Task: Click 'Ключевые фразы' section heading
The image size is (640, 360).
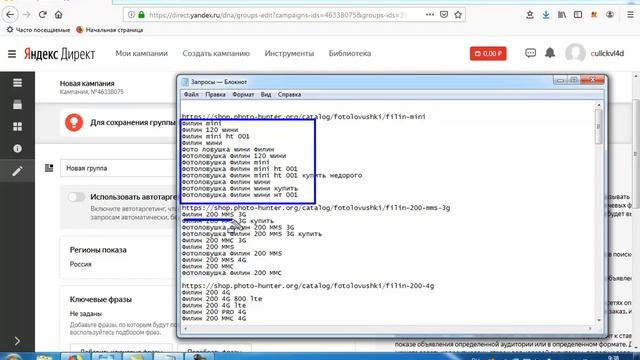Action: pos(100,300)
